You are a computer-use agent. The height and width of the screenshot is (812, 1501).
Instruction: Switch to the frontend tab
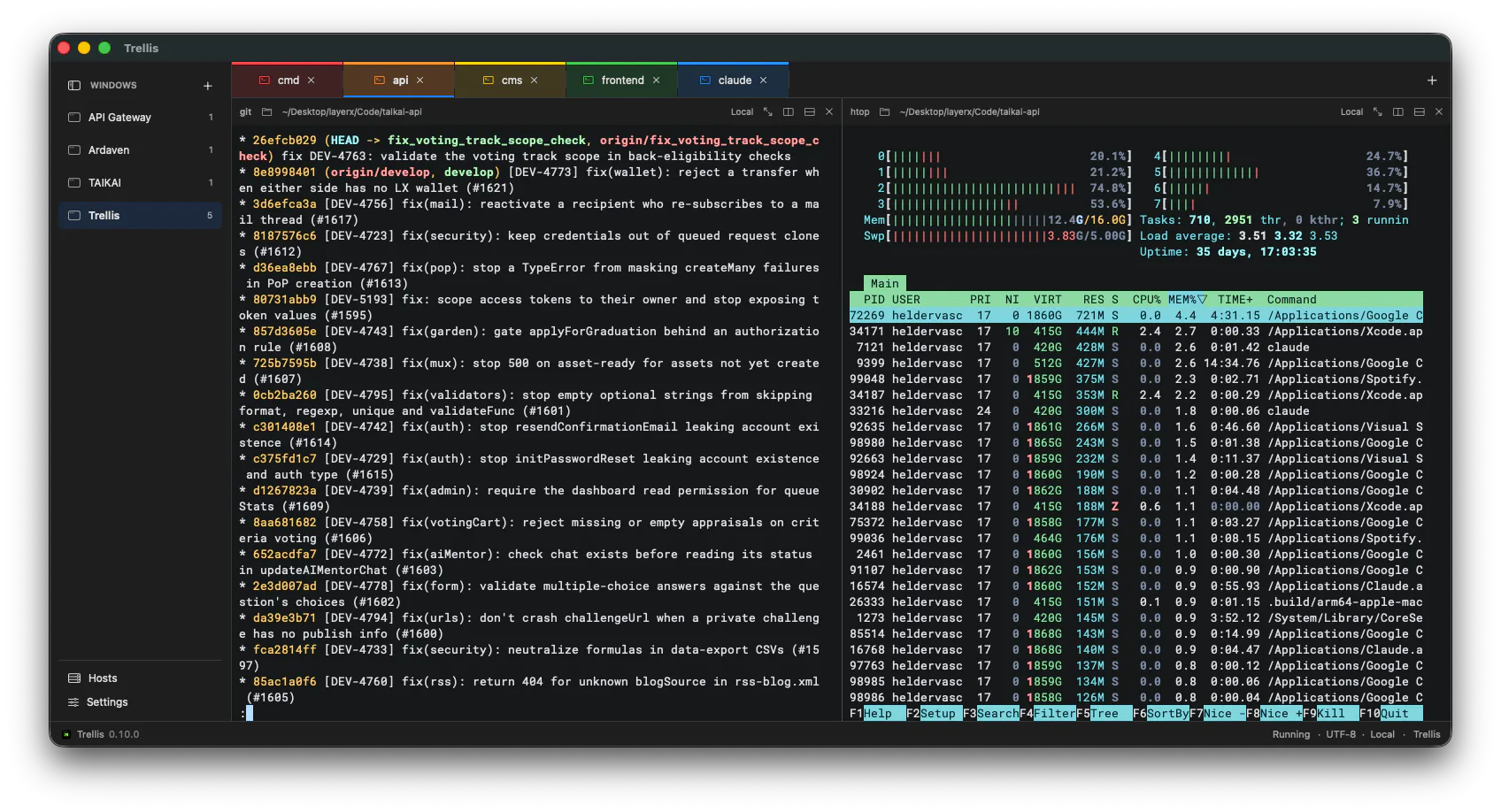[621, 80]
